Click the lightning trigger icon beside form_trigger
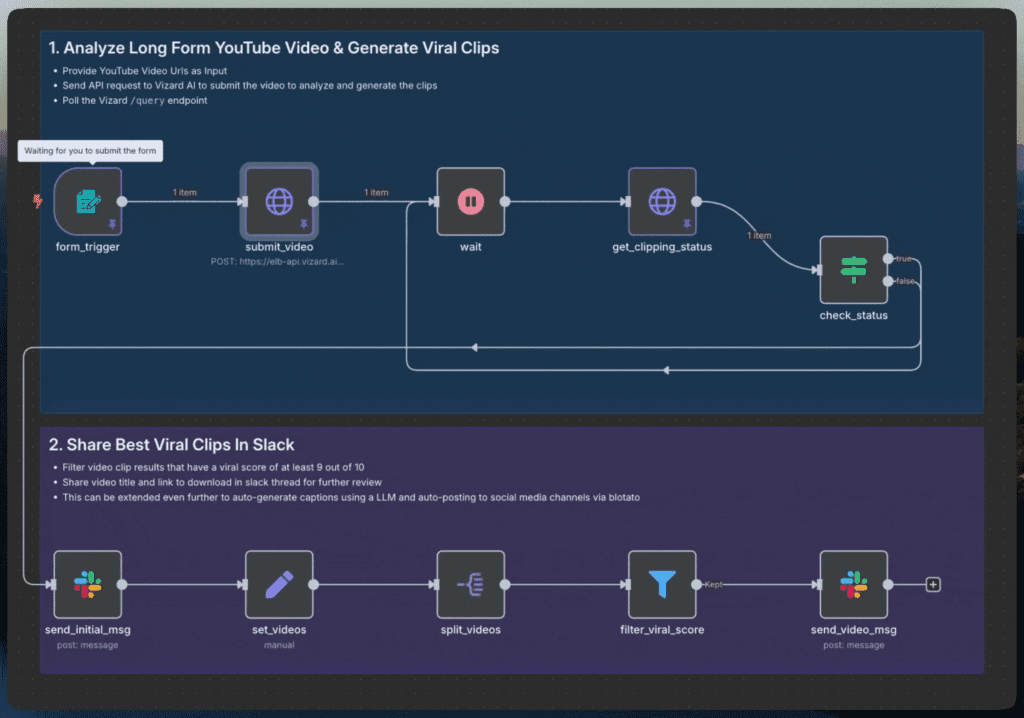This screenshot has height=718, width=1024. click(x=38, y=201)
